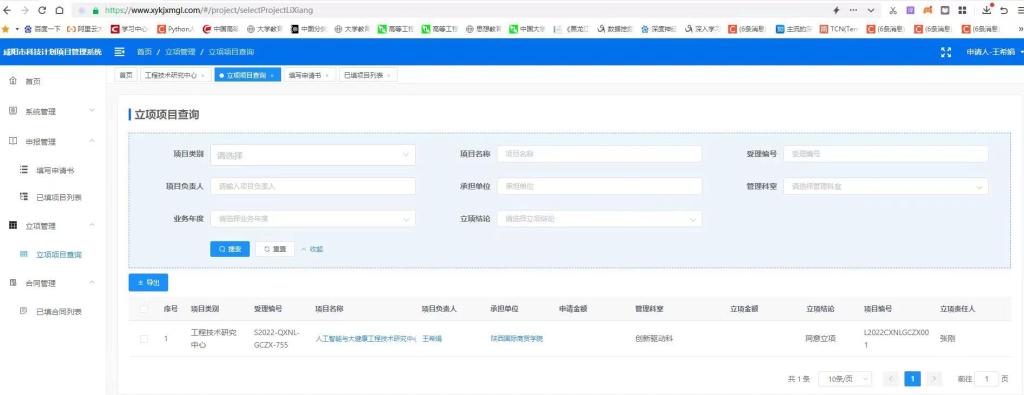Click the 立项项目查询 sidebar icon
This screenshot has height=395, width=1024.
point(24,254)
